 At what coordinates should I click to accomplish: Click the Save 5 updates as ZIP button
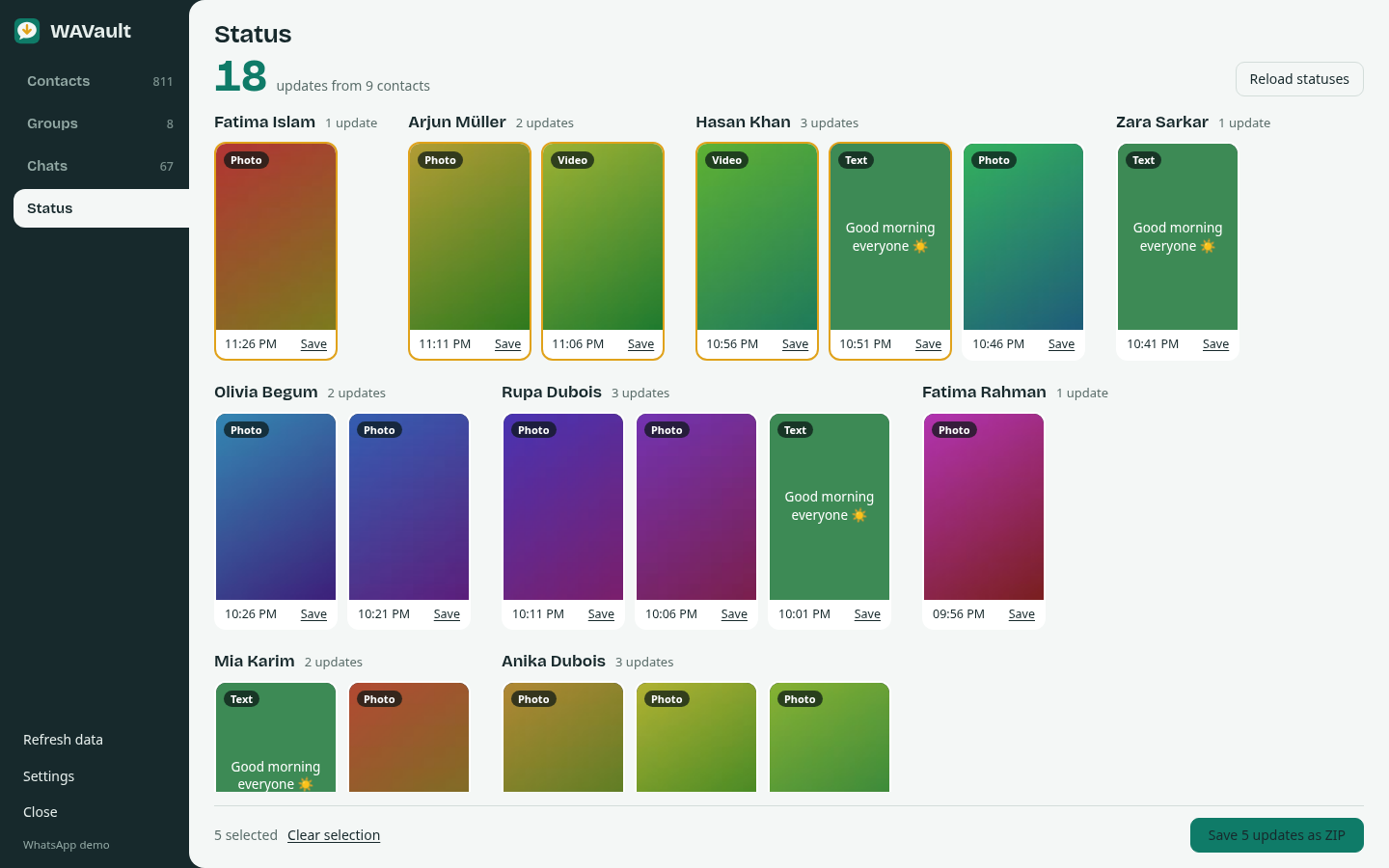pyautogui.click(x=1276, y=835)
